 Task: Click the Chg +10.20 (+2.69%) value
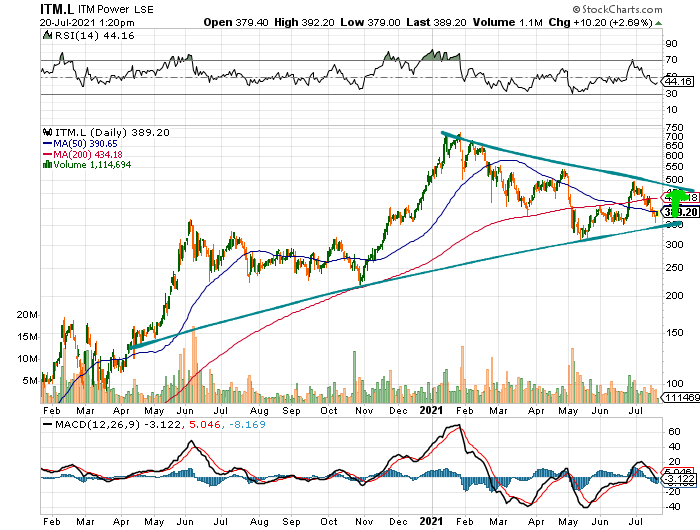coord(600,22)
